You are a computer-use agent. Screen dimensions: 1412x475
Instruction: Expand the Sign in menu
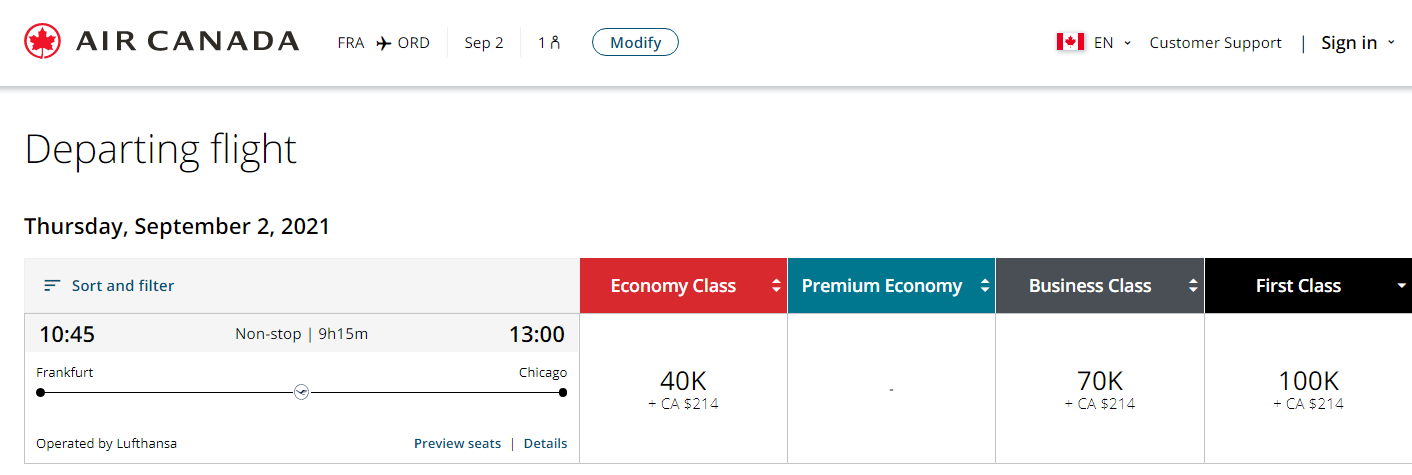pyautogui.click(x=1358, y=42)
